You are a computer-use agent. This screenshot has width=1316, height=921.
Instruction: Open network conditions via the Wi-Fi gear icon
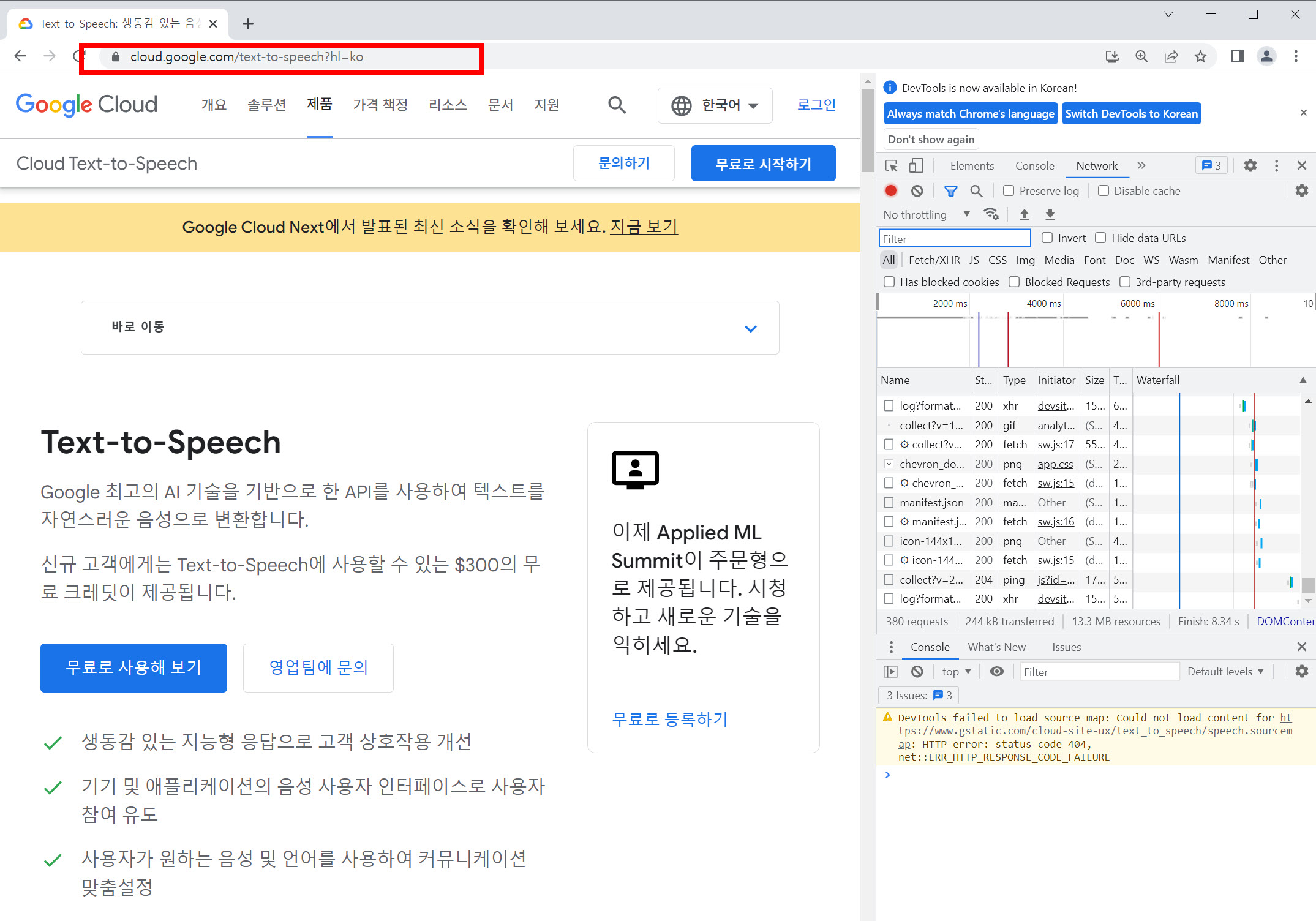coord(991,214)
